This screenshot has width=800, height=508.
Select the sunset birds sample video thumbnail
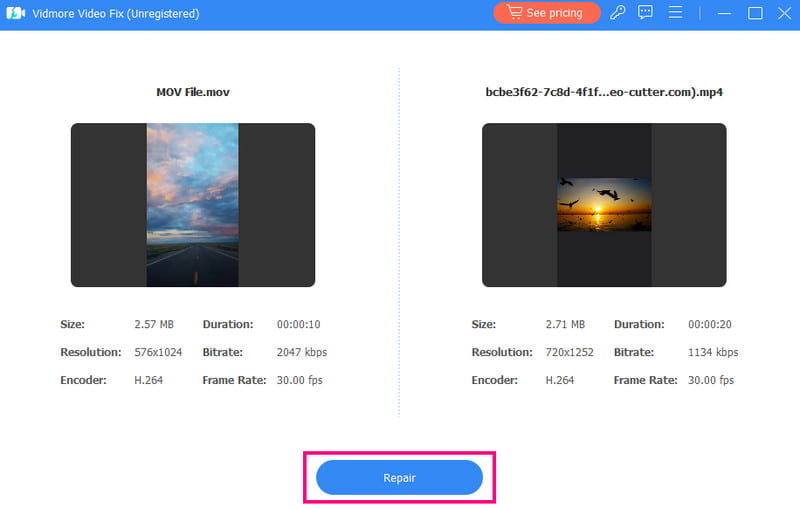click(604, 205)
